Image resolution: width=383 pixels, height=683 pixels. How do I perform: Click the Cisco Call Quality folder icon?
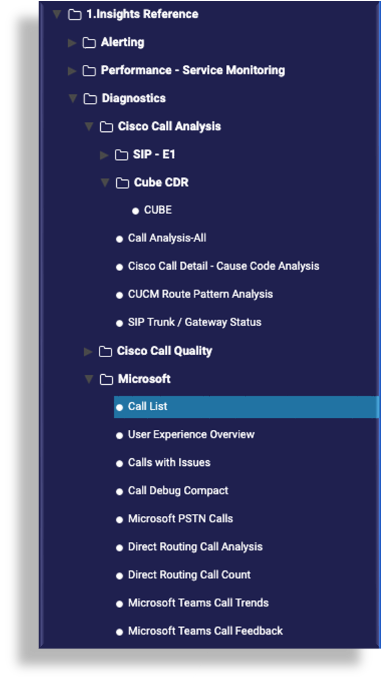point(105,352)
